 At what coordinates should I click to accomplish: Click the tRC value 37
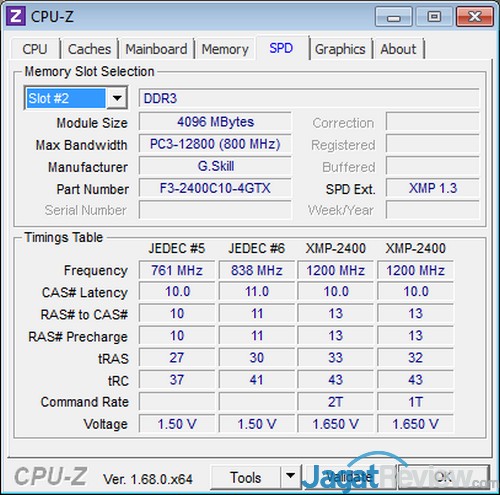[177, 380]
